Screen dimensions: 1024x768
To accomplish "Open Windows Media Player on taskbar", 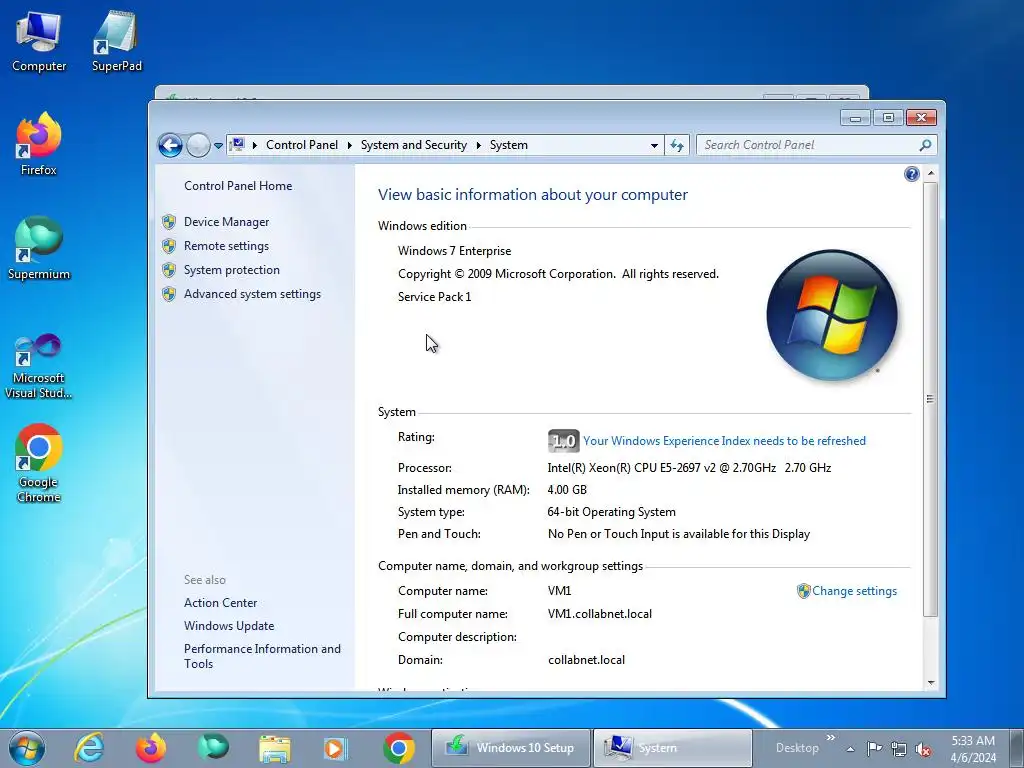I will (x=337, y=748).
